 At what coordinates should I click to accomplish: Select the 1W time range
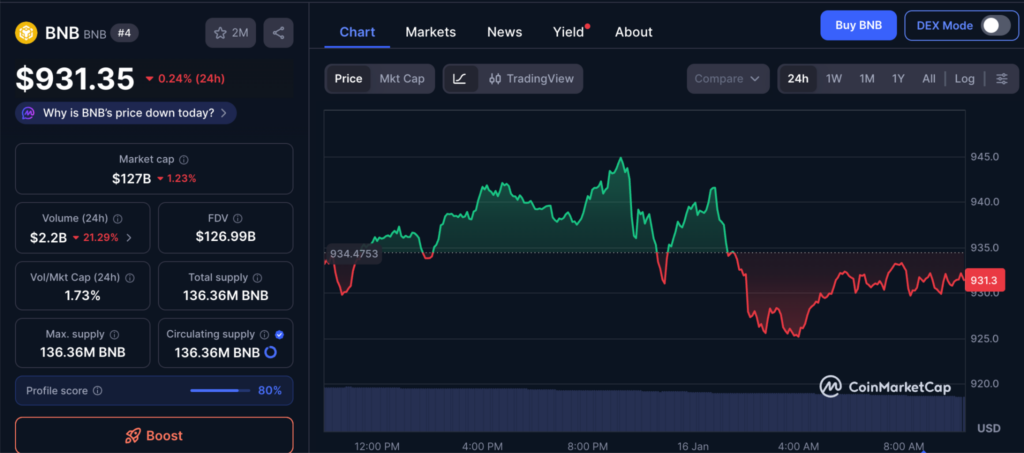[833, 79]
